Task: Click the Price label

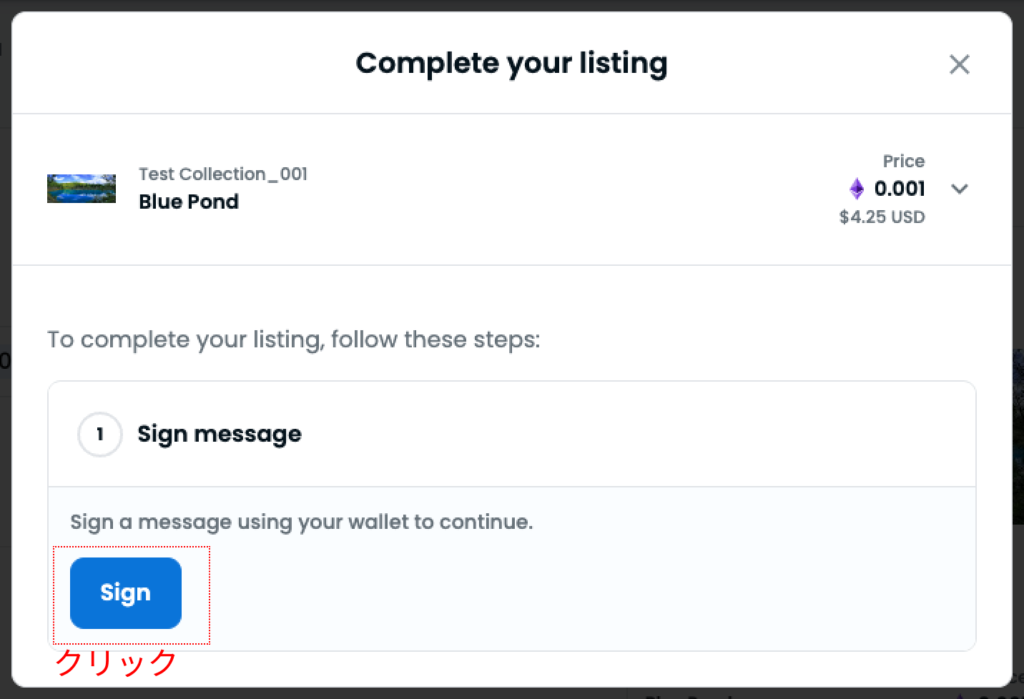Action: (x=903, y=161)
